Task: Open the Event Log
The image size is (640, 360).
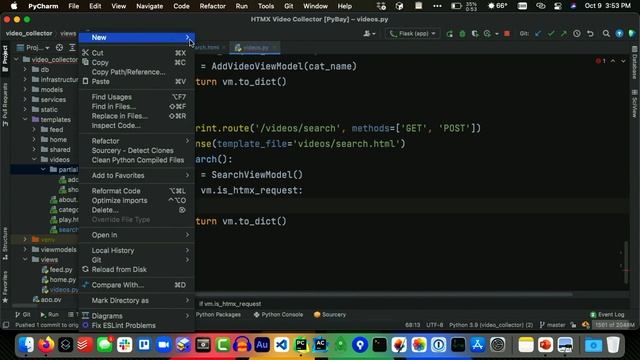Action: [607, 315]
